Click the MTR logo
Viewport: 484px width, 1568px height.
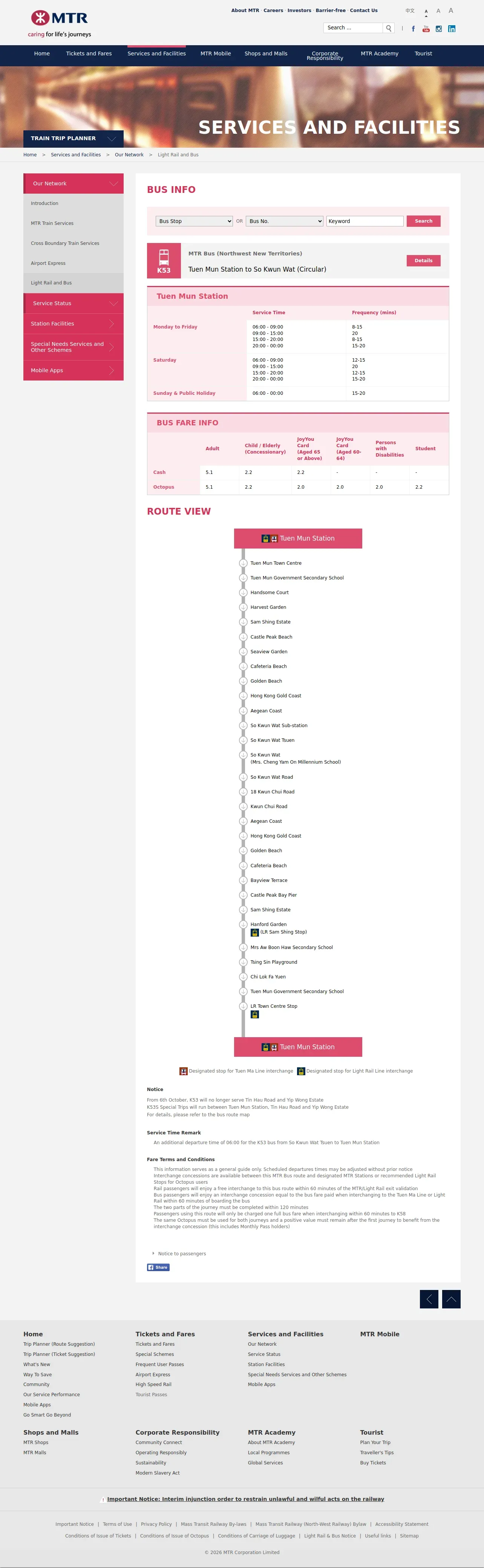click(x=60, y=24)
